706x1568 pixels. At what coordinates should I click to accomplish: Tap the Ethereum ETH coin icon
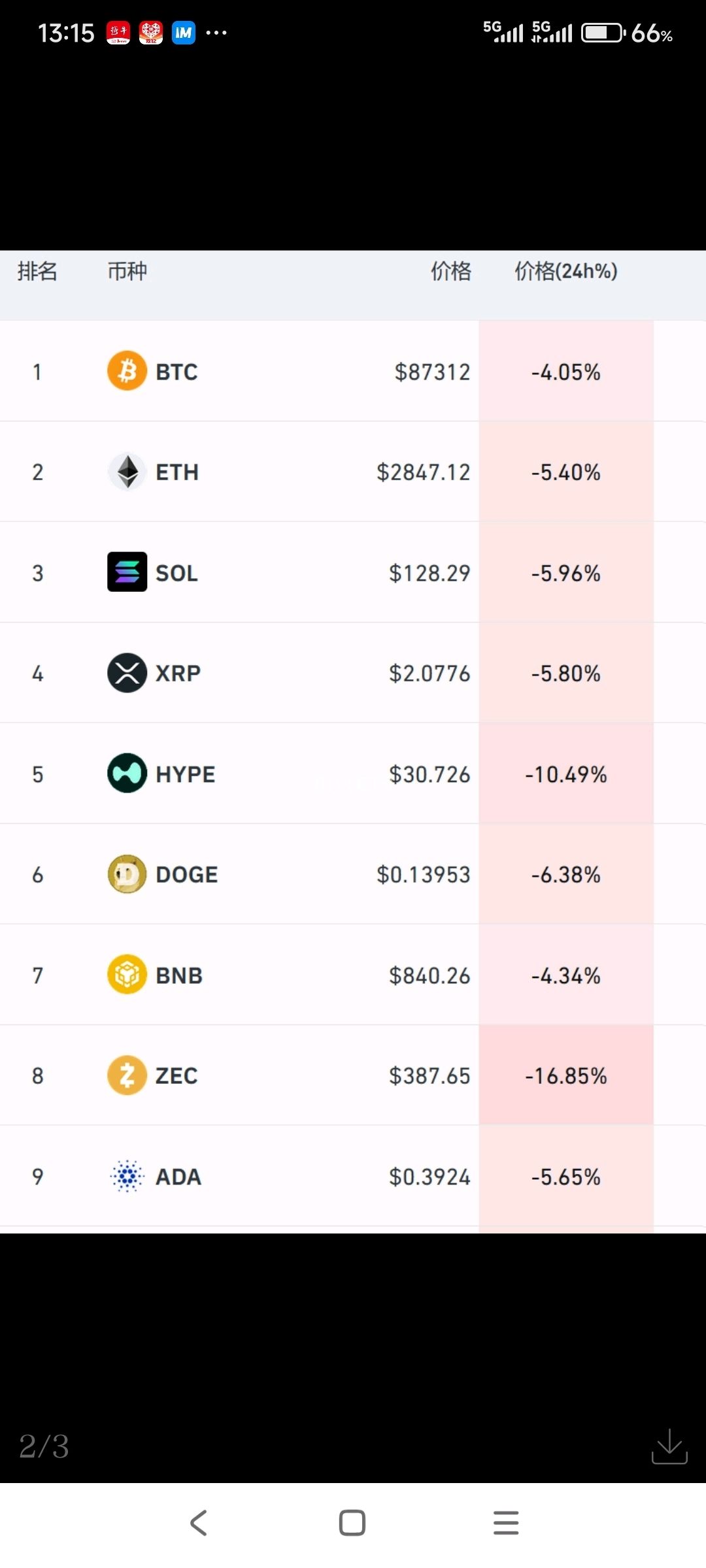[127, 472]
